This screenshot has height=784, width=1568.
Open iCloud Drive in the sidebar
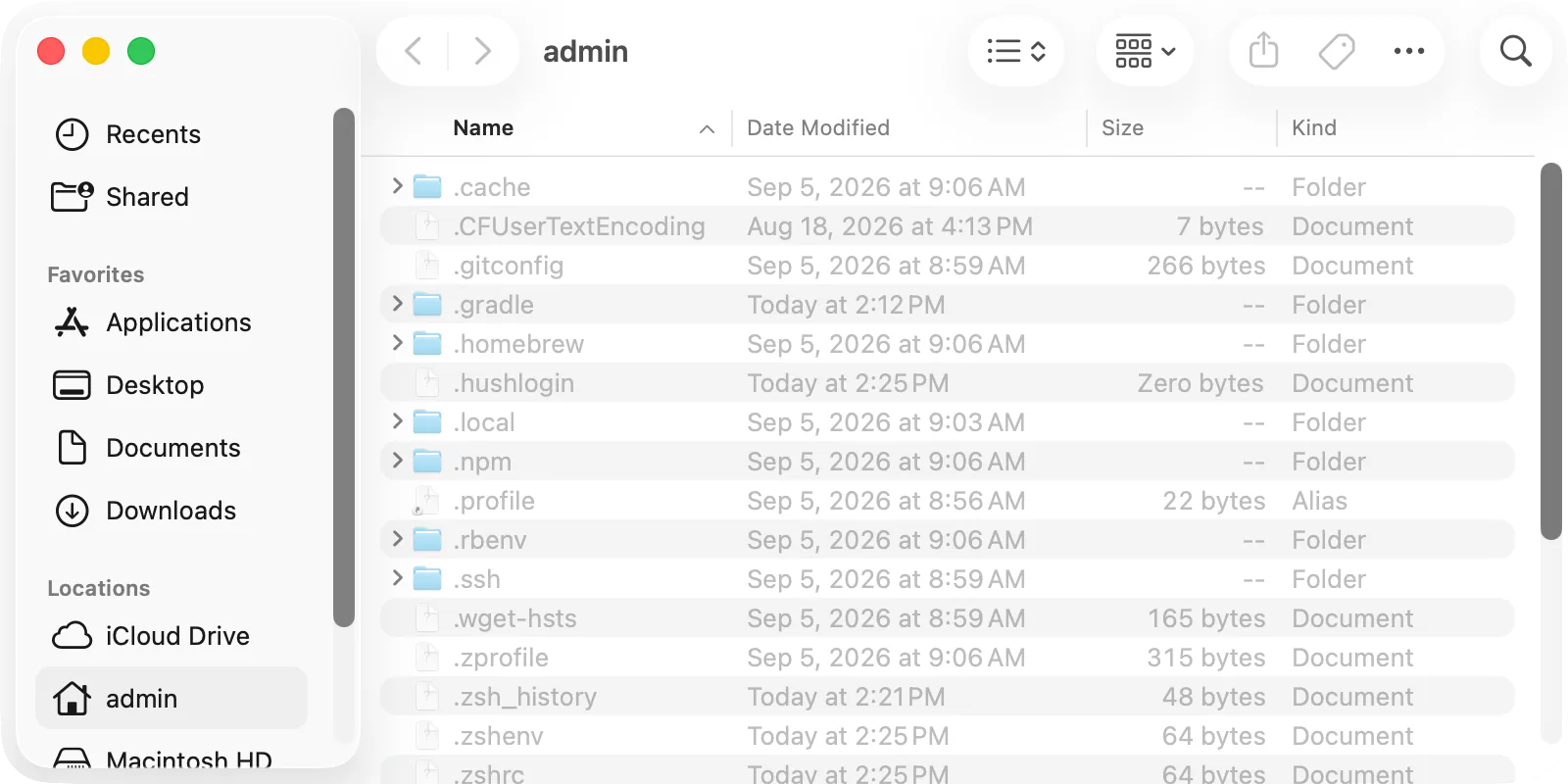coord(171,636)
